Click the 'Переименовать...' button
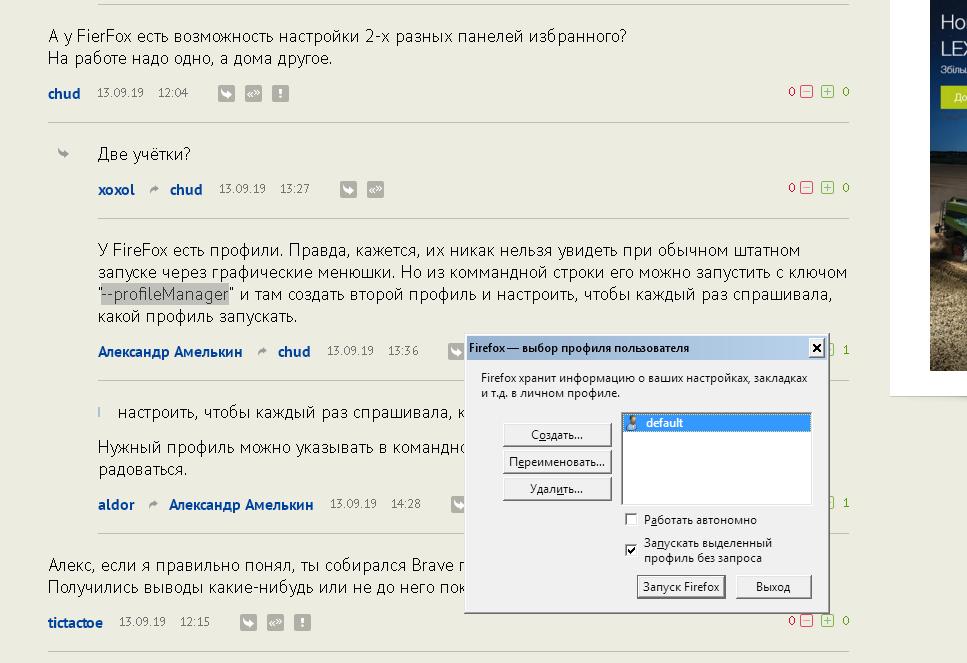Viewport: 967px width, 663px height. pos(557,462)
